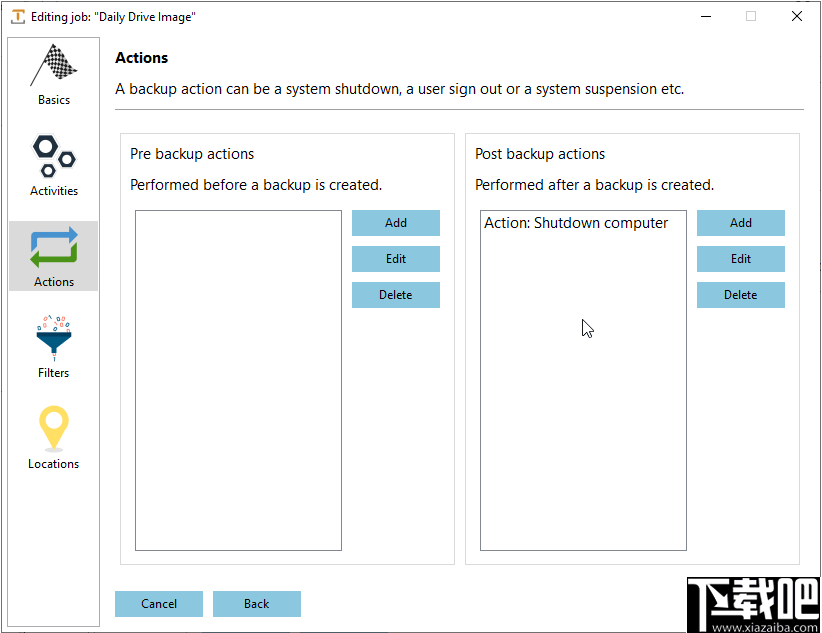
Task: Delete the post backup action
Action: 741,295
